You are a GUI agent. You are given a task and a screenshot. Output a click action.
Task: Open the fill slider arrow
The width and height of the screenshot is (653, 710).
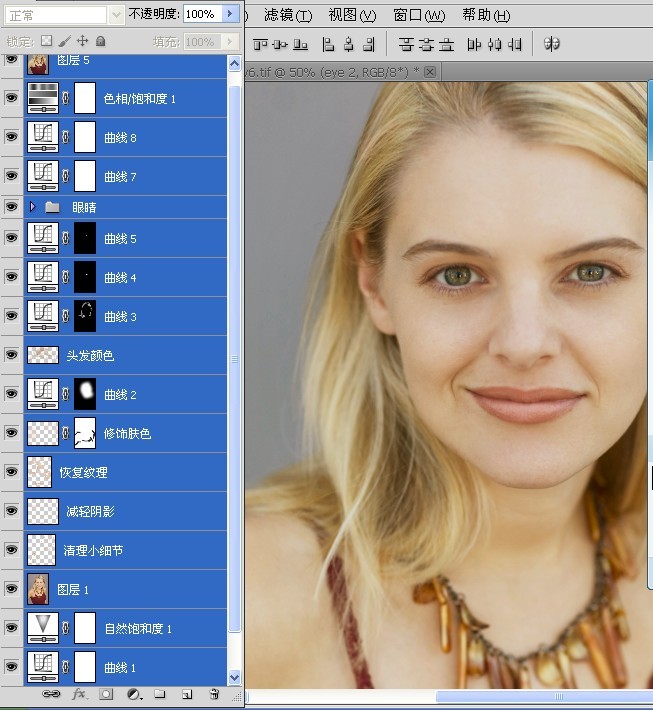coord(230,42)
